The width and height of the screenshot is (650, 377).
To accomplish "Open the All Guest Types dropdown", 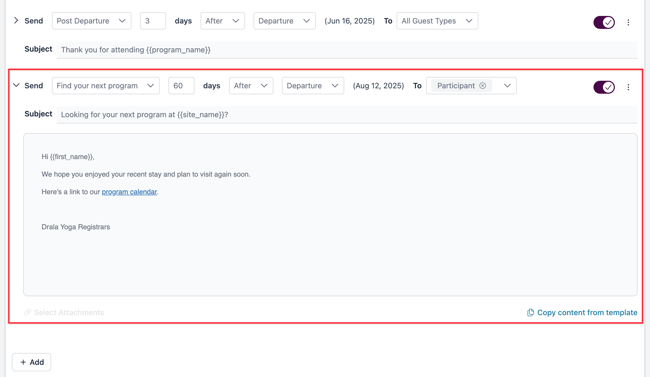I will [437, 21].
